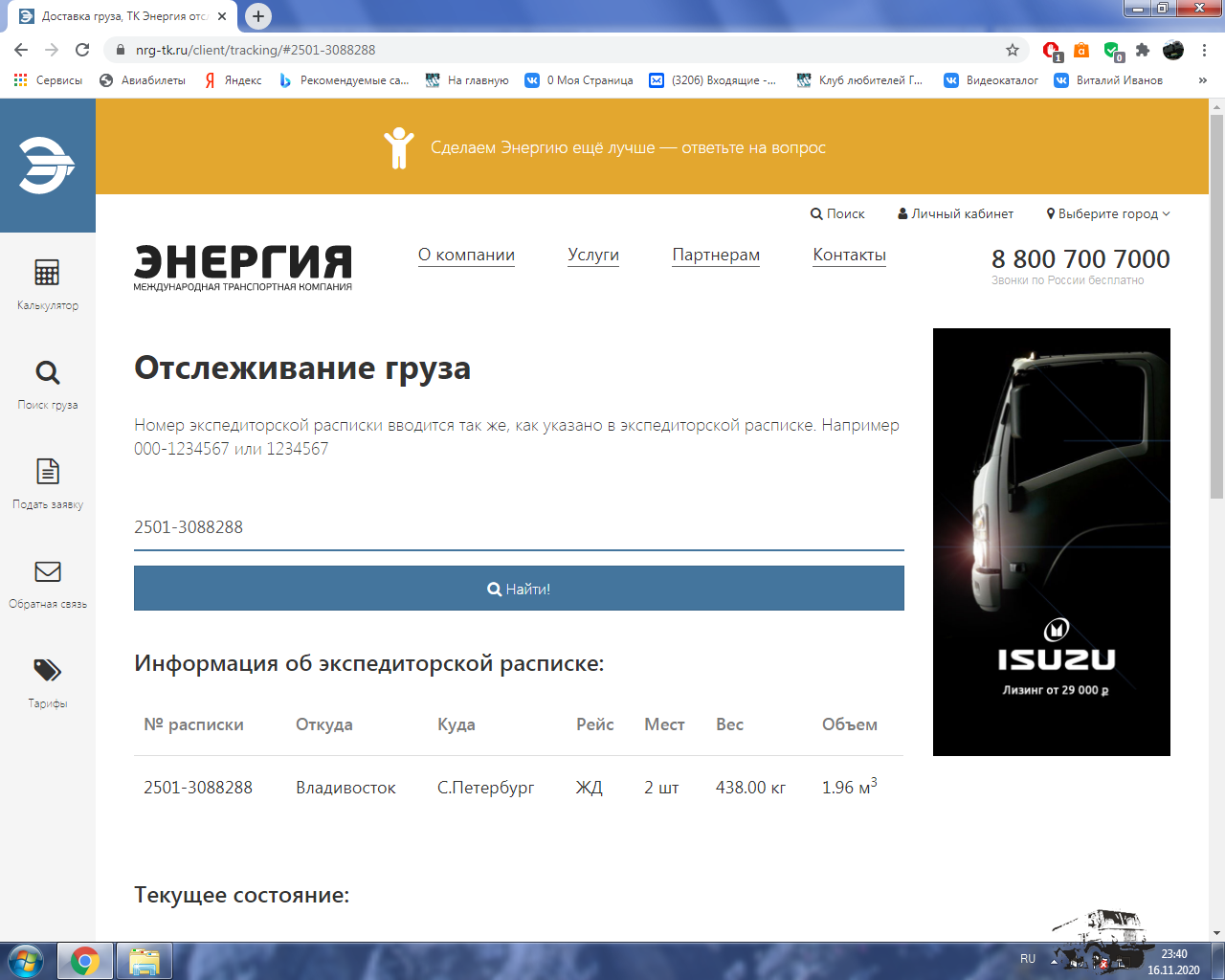Open File Explorer from taskbar
The width and height of the screenshot is (1225, 980).
(145, 961)
